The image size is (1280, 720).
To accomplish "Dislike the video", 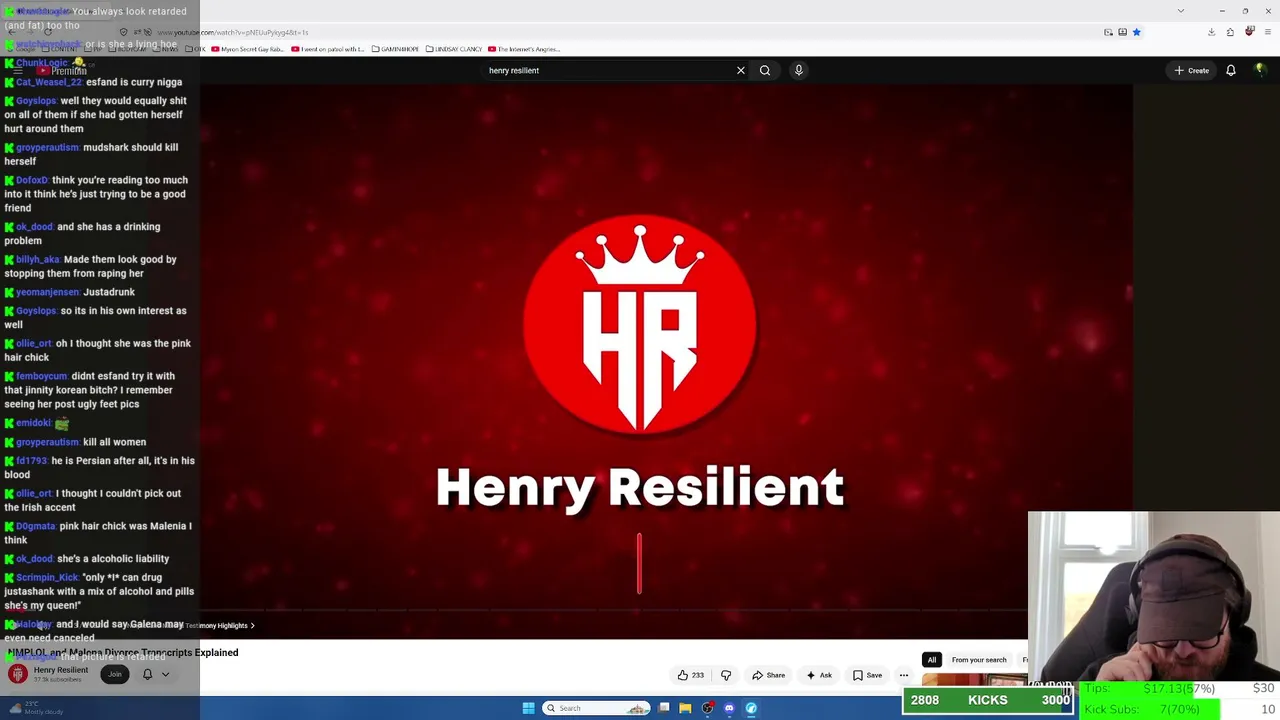I will 726,675.
